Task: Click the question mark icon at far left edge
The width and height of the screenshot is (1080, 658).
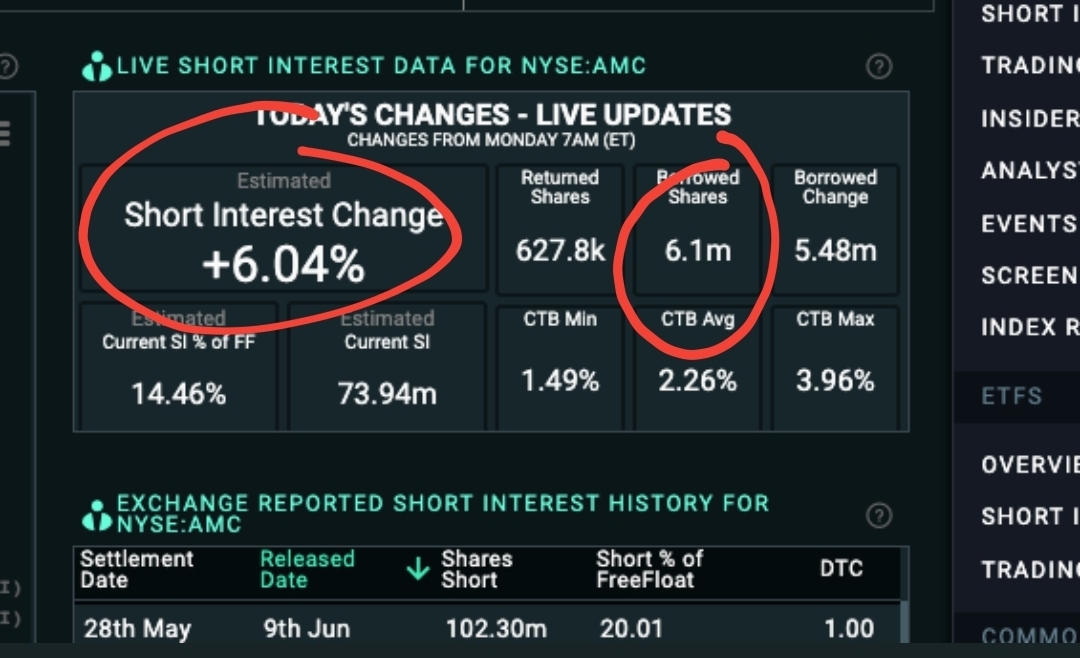Action: (7, 67)
